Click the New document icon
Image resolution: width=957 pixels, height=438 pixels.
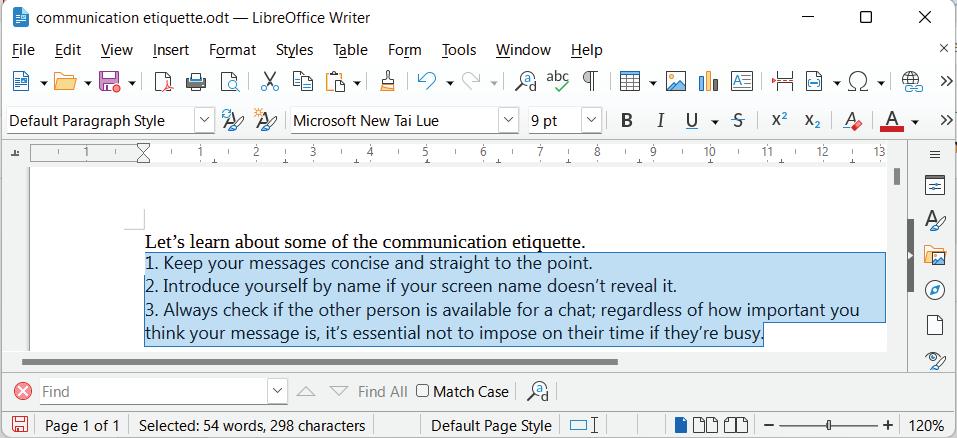tap(21, 81)
